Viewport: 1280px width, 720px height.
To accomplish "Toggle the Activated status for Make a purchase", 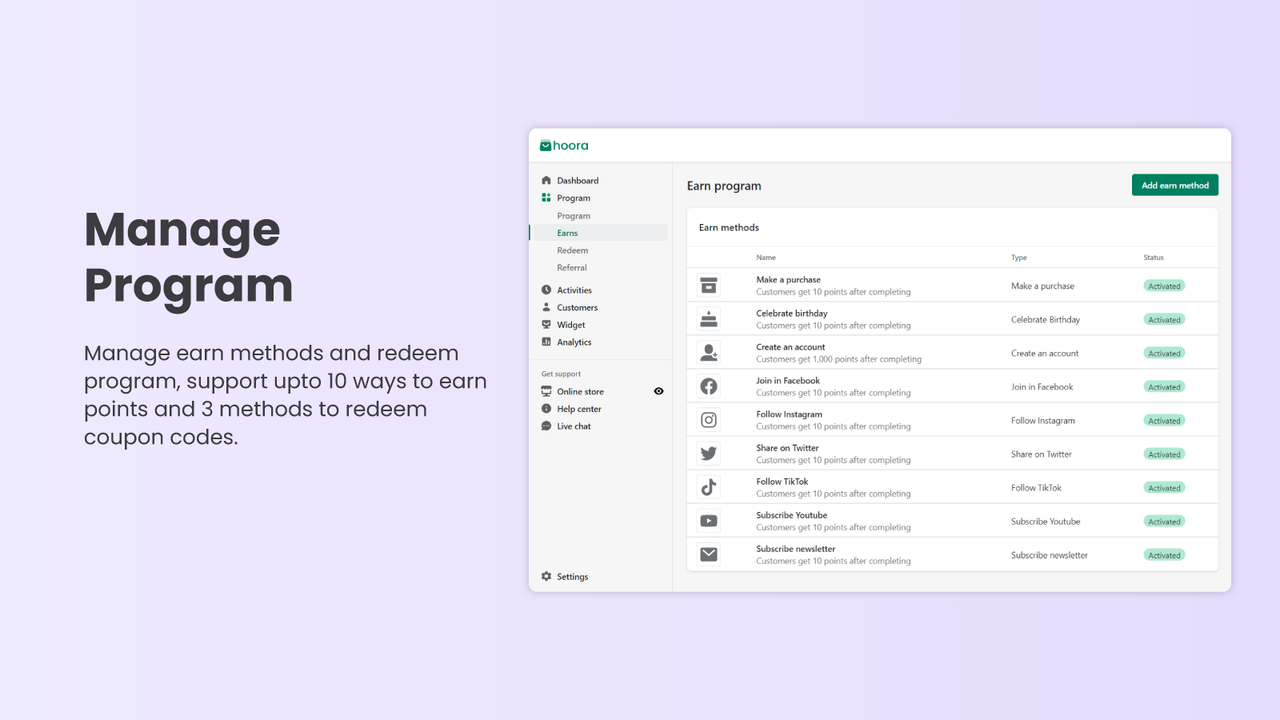I will tap(1163, 285).
